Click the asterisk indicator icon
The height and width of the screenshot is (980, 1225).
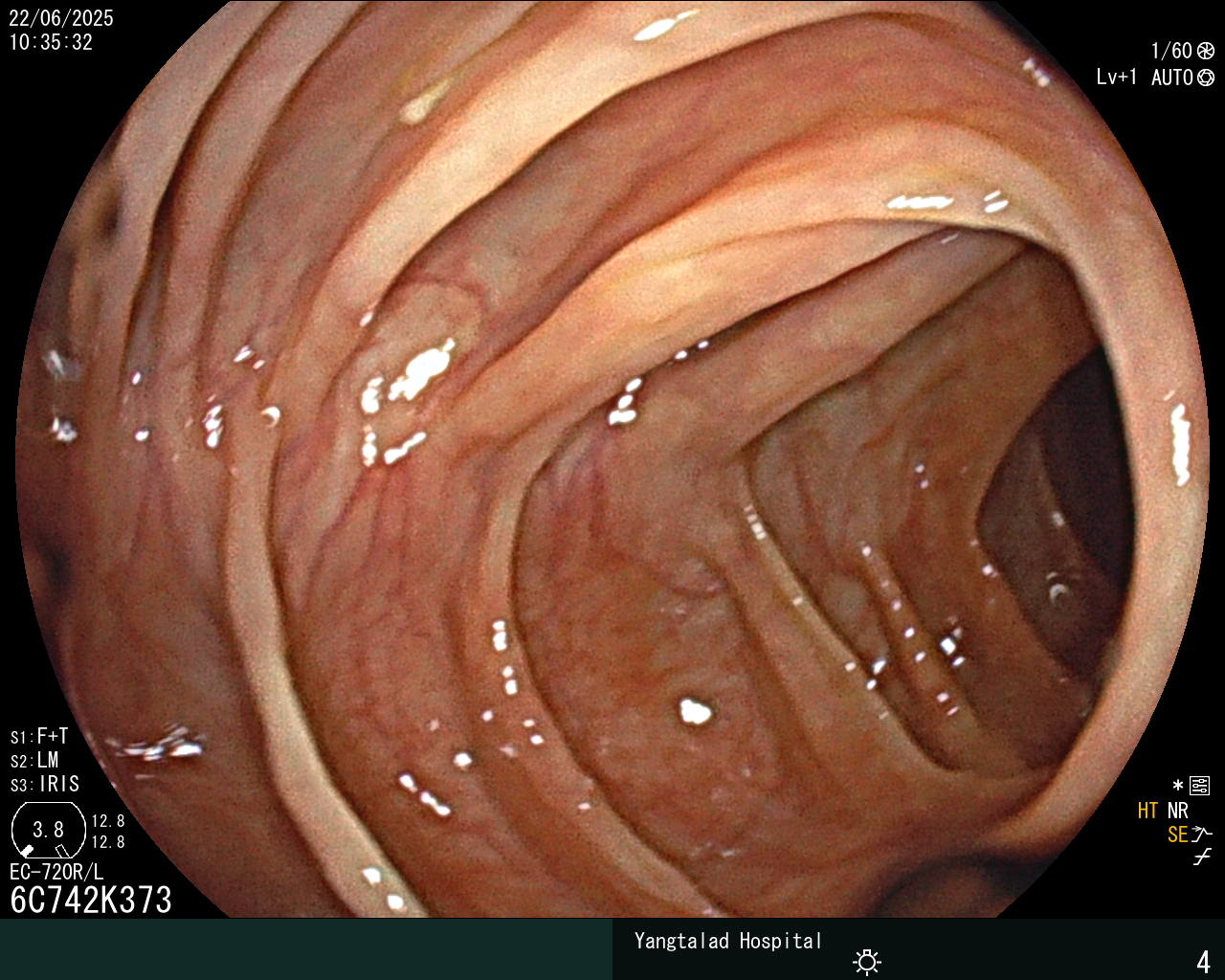[x=1178, y=787]
